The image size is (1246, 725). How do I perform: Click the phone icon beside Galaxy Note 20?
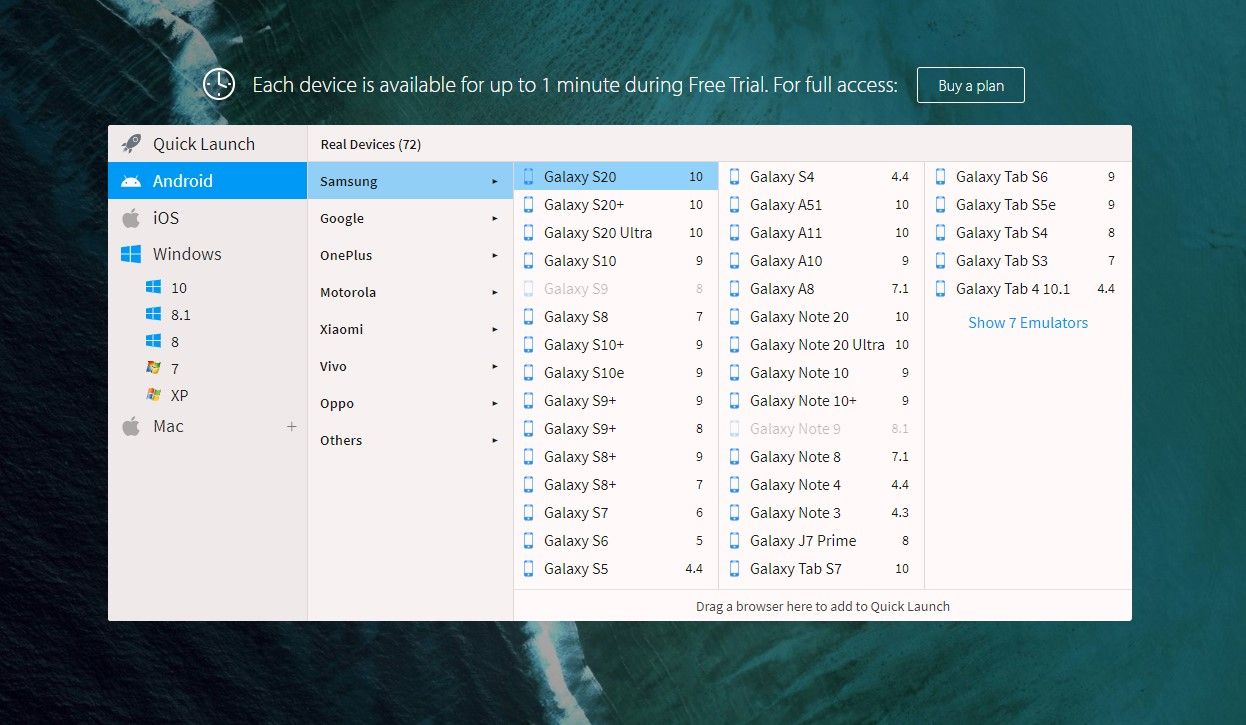click(x=735, y=317)
